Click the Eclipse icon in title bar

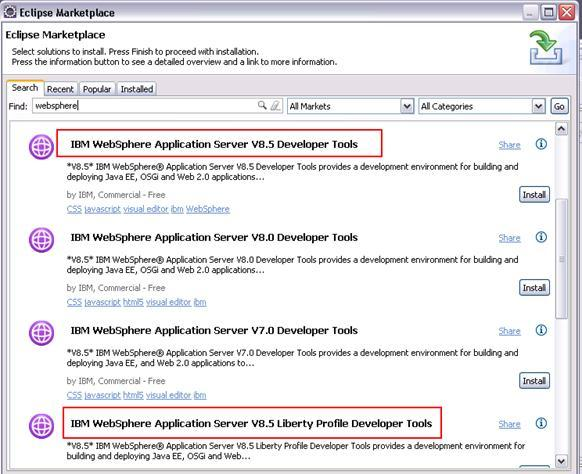click(10, 12)
